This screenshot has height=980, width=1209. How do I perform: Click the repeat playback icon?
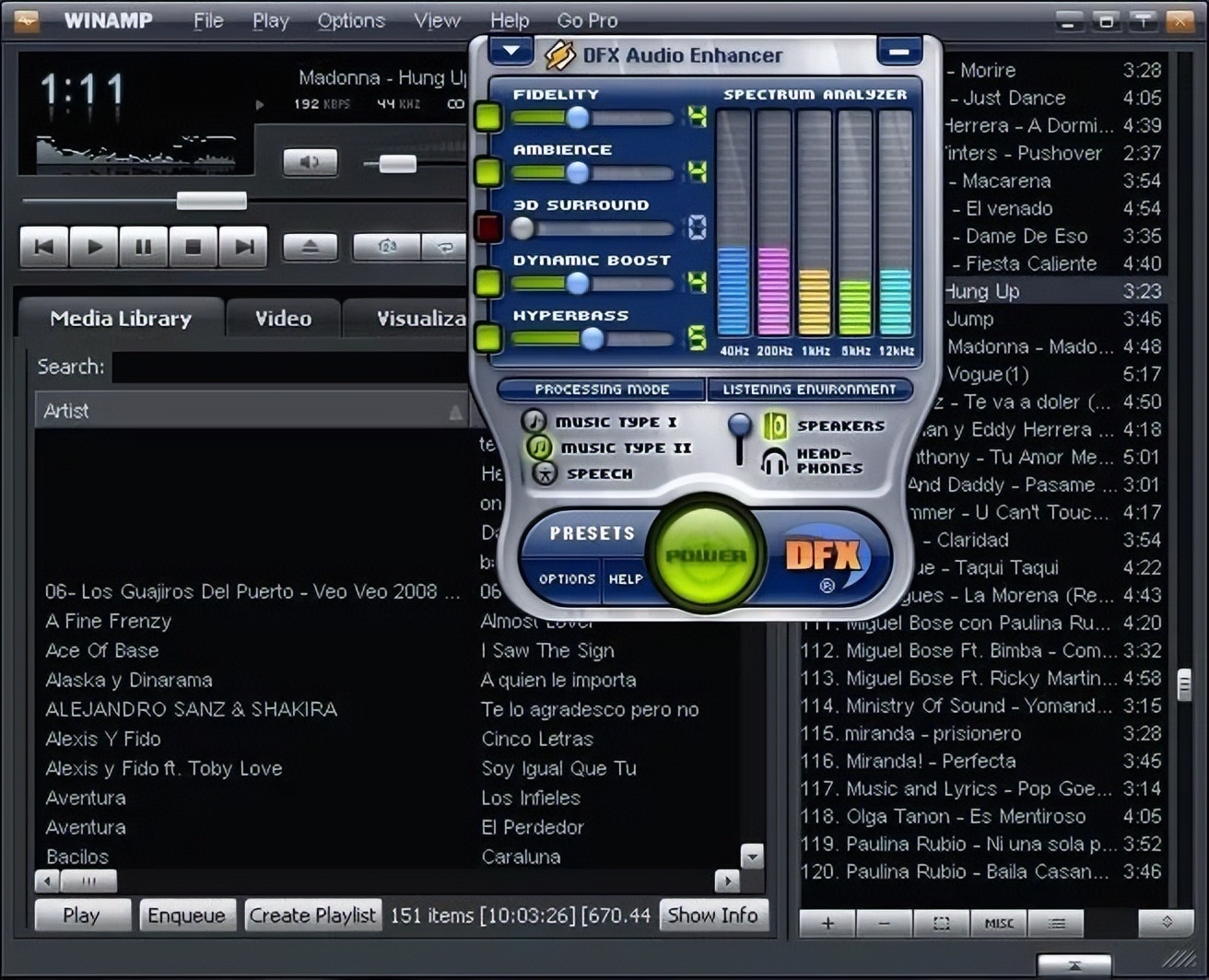(445, 247)
